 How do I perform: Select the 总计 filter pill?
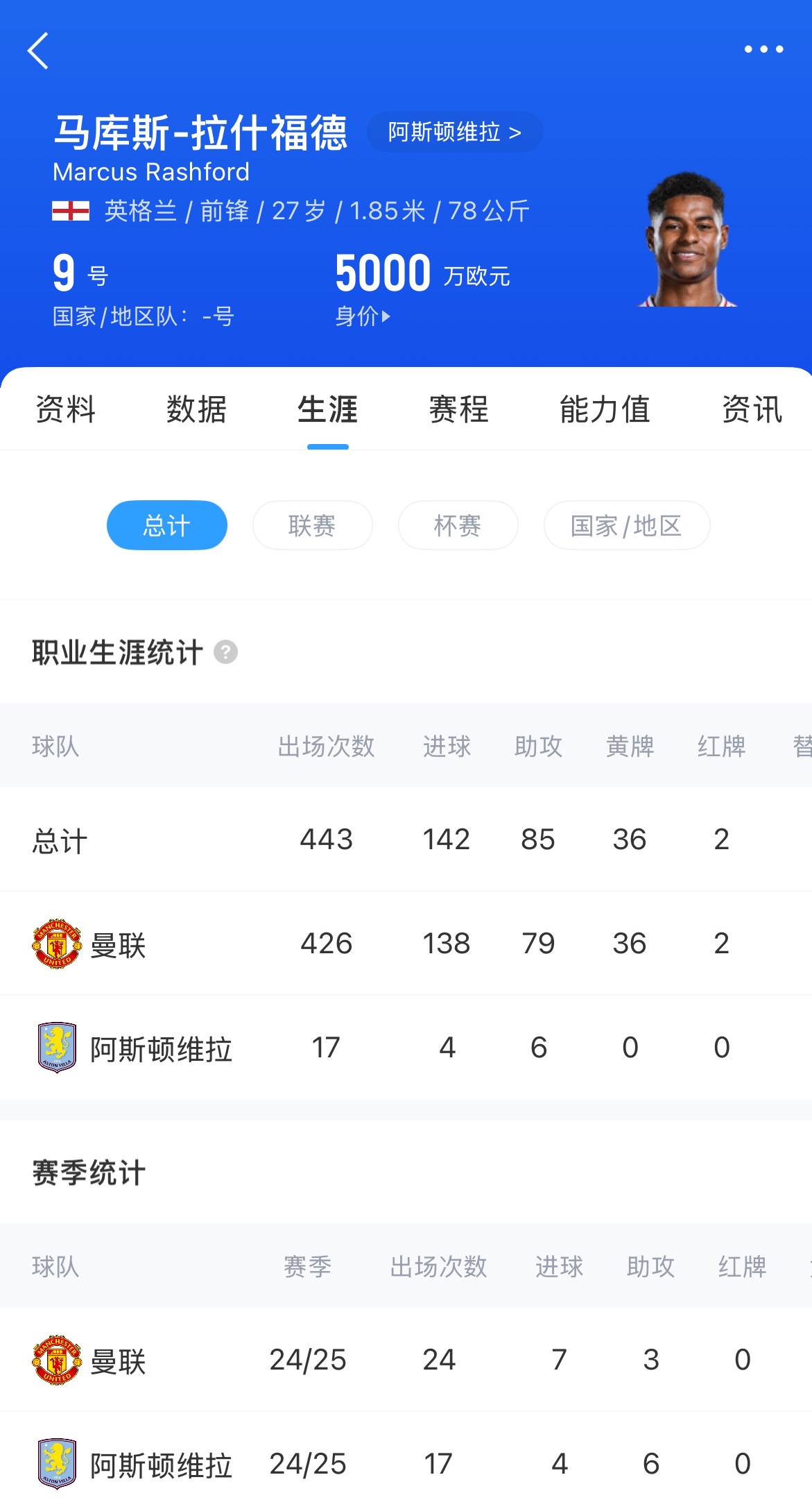(167, 525)
